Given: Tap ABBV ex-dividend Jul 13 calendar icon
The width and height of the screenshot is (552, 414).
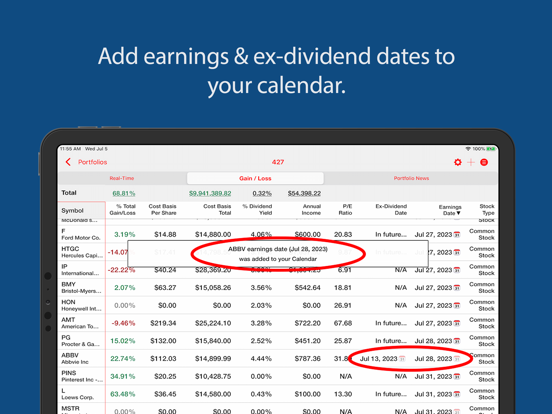Looking at the screenshot, I should pos(402,359).
